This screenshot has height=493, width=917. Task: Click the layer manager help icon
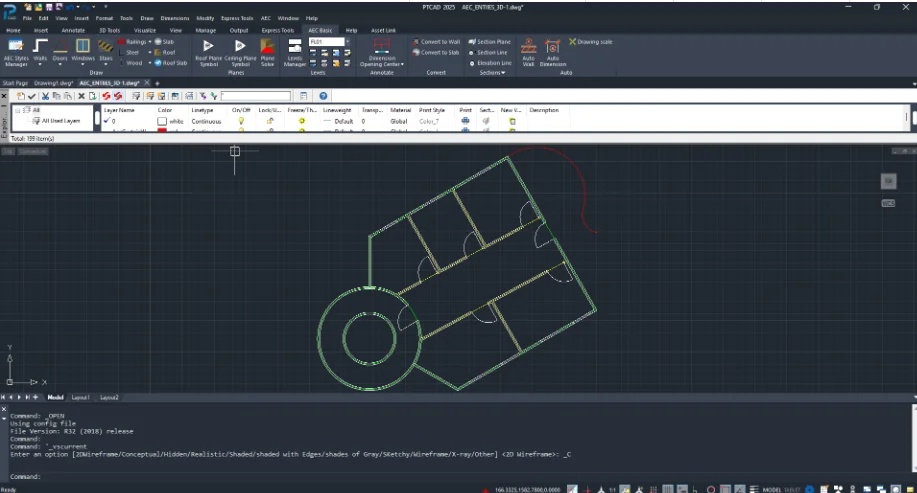323,96
